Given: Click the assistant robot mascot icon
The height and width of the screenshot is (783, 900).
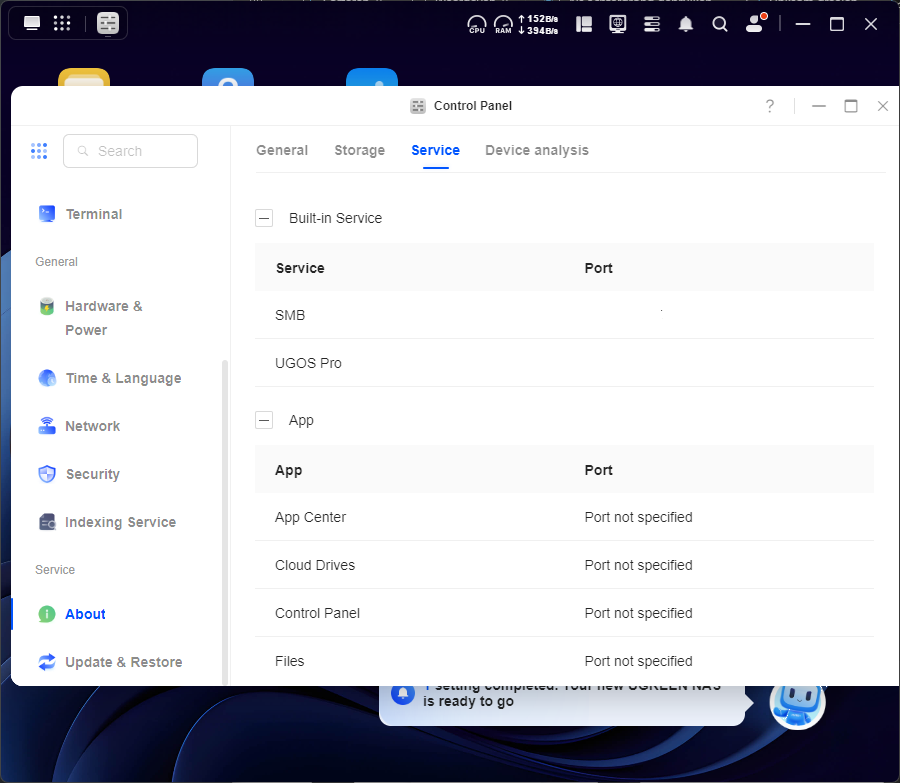Looking at the screenshot, I should [x=797, y=702].
